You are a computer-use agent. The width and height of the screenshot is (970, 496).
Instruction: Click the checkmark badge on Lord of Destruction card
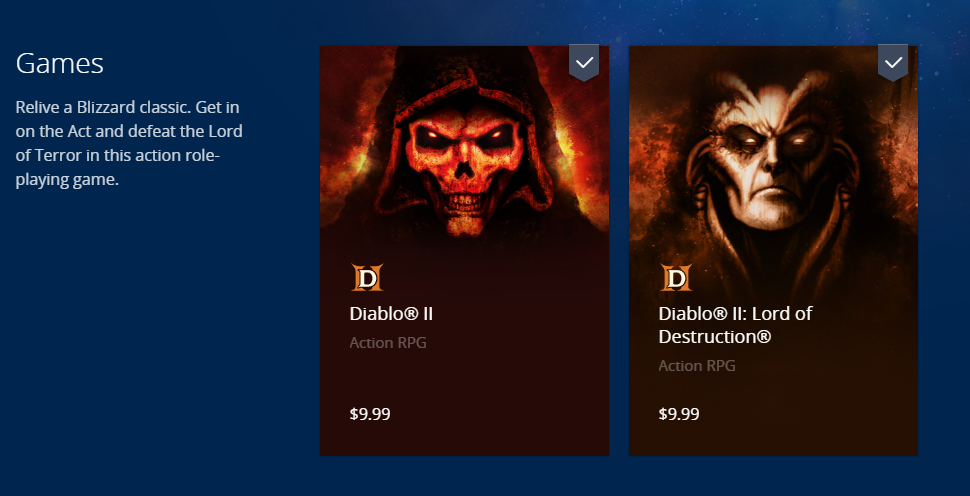(x=893, y=62)
